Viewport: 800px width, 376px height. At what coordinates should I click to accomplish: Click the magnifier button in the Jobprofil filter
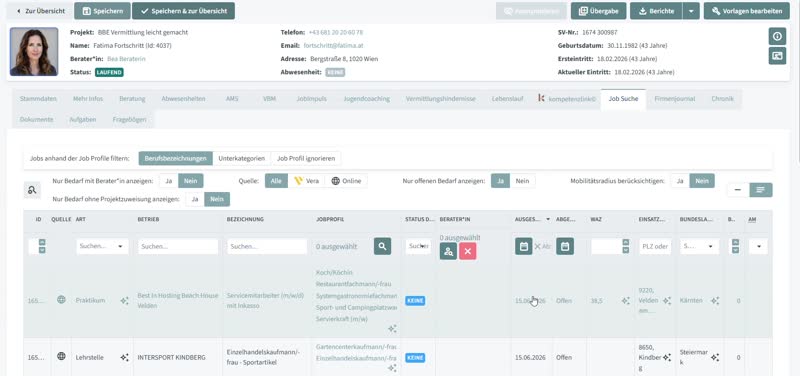pos(382,246)
